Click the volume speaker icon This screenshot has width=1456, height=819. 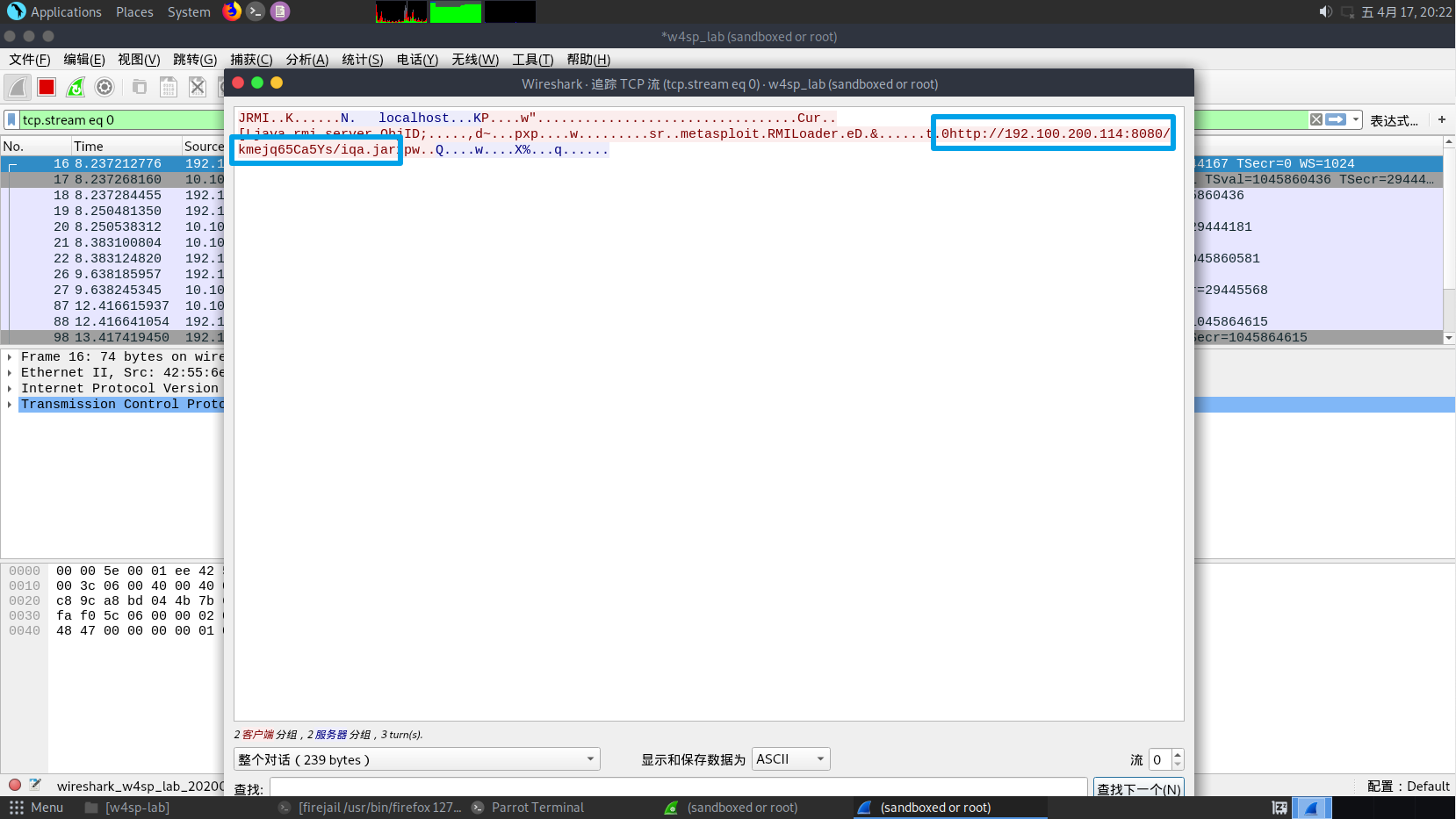tap(1325, 11)
